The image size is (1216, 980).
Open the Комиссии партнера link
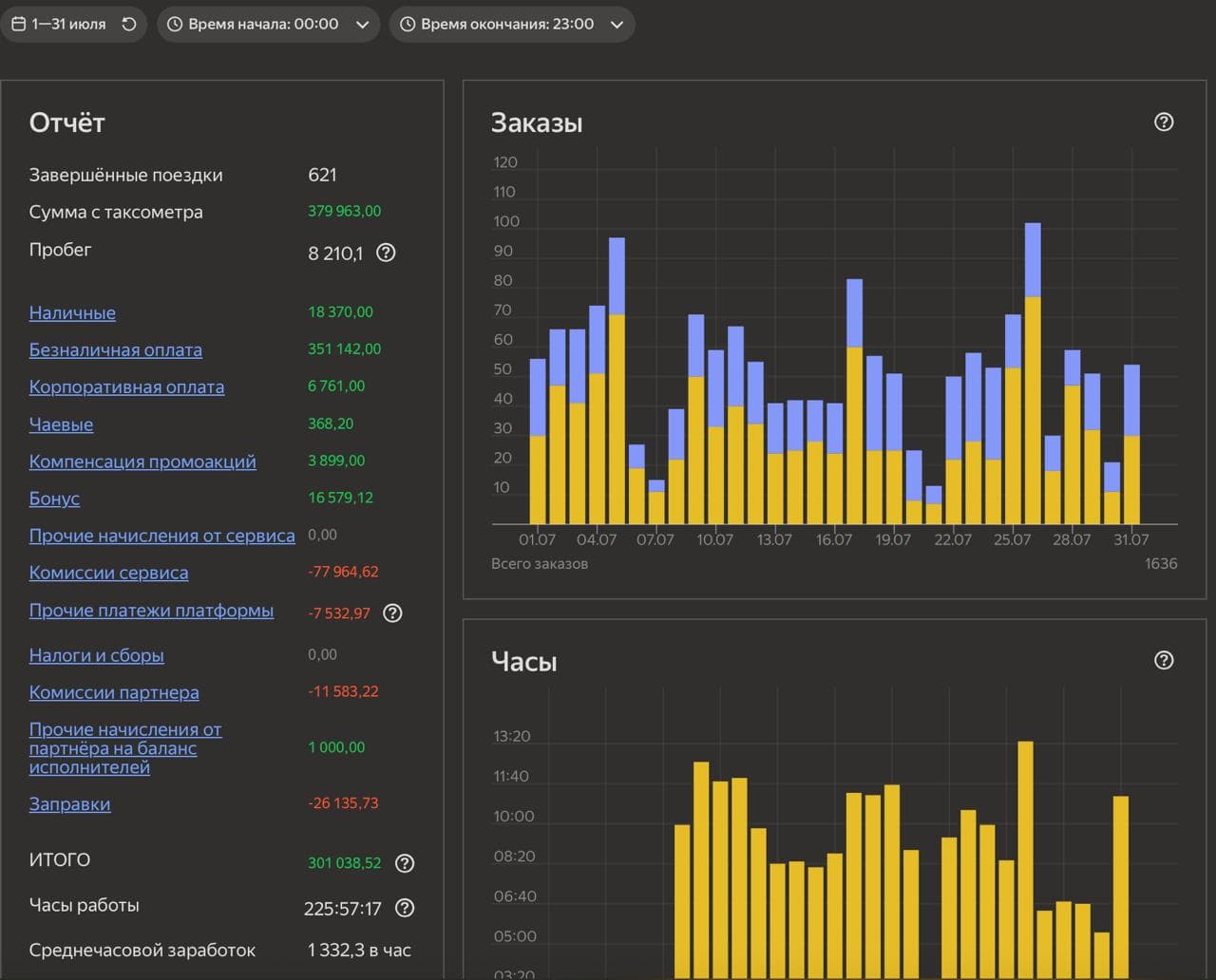point(114,692)
